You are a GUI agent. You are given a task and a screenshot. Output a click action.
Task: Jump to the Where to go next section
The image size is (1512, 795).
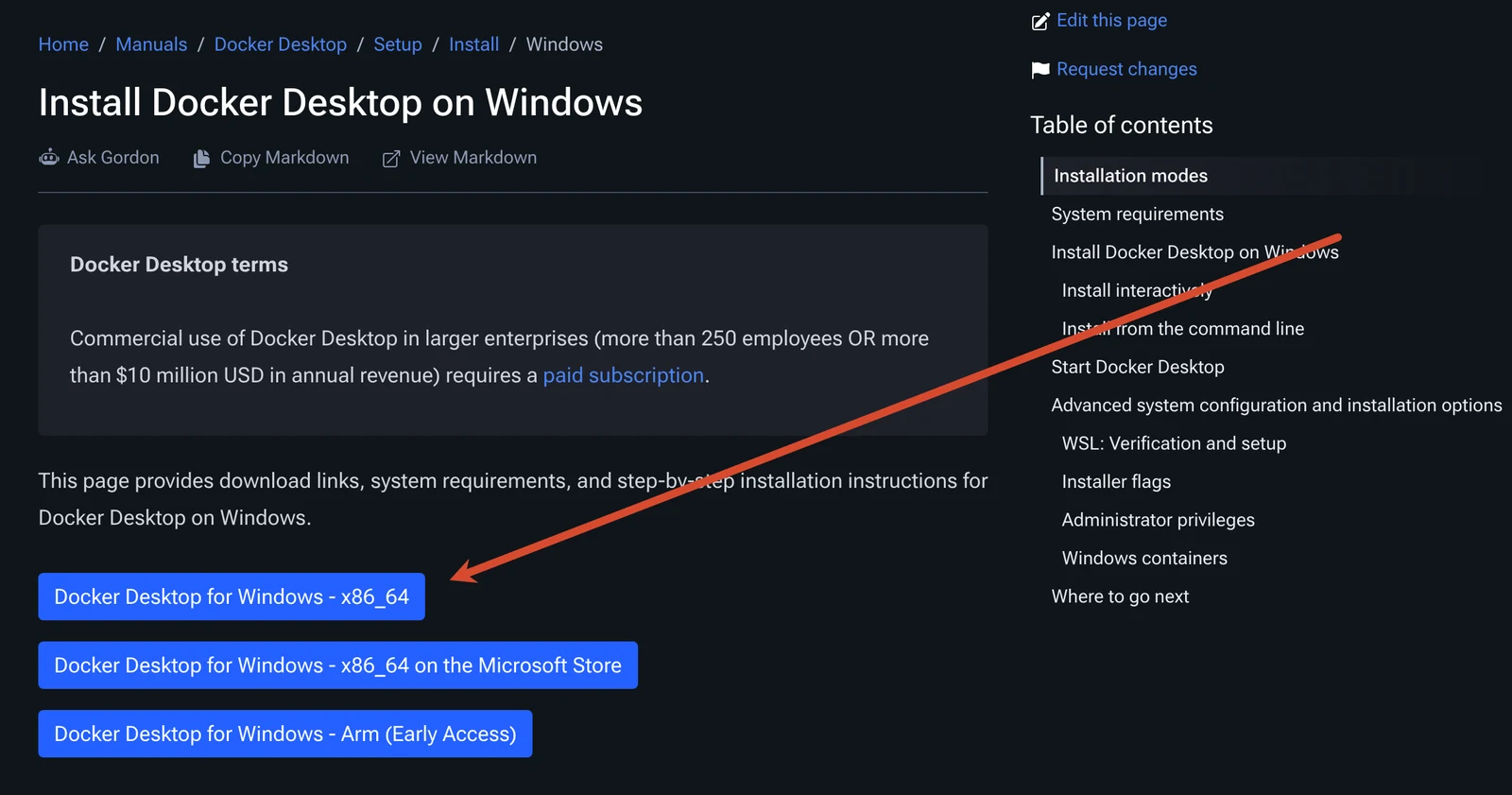(x=1120, y=596)
